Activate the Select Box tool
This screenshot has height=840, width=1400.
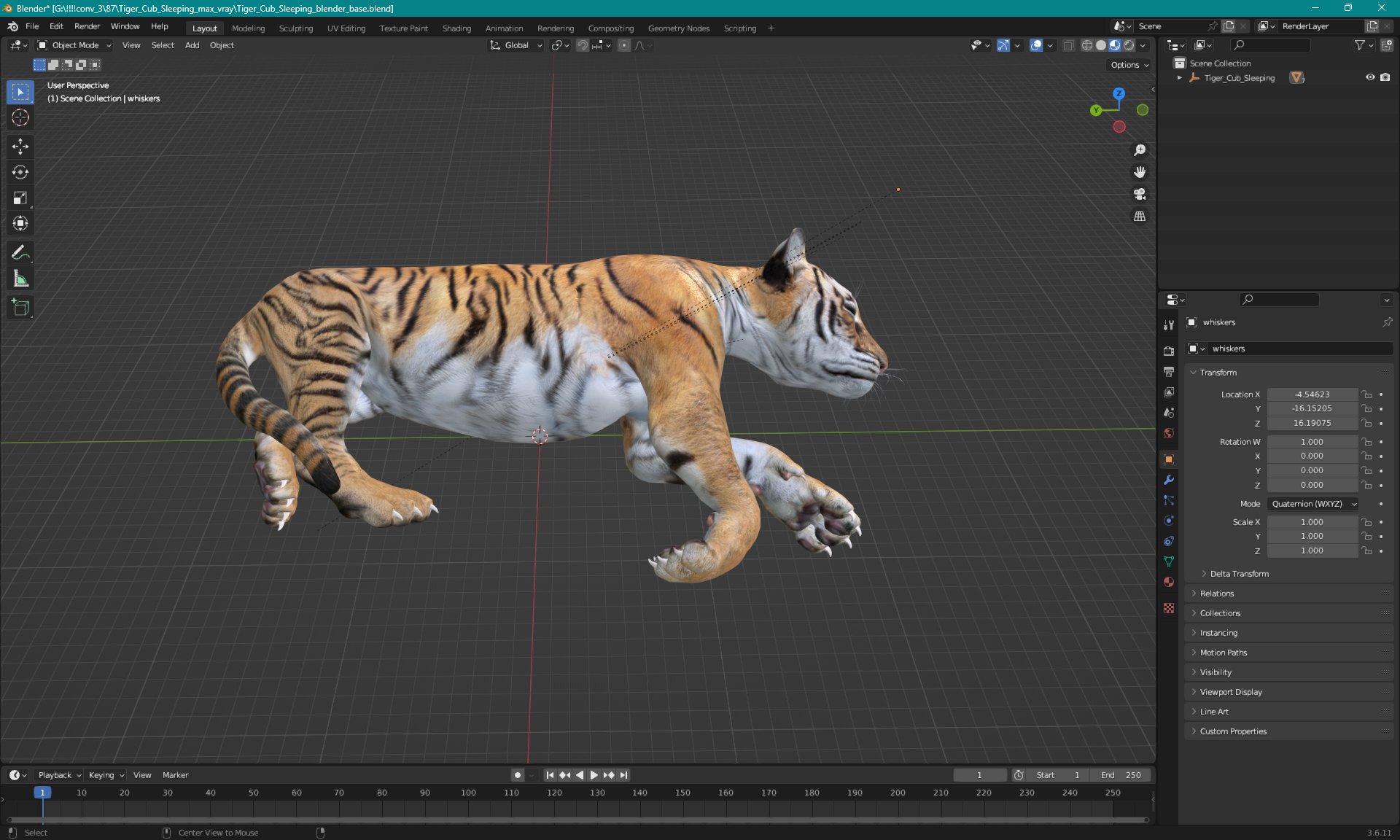coord(20,92)
